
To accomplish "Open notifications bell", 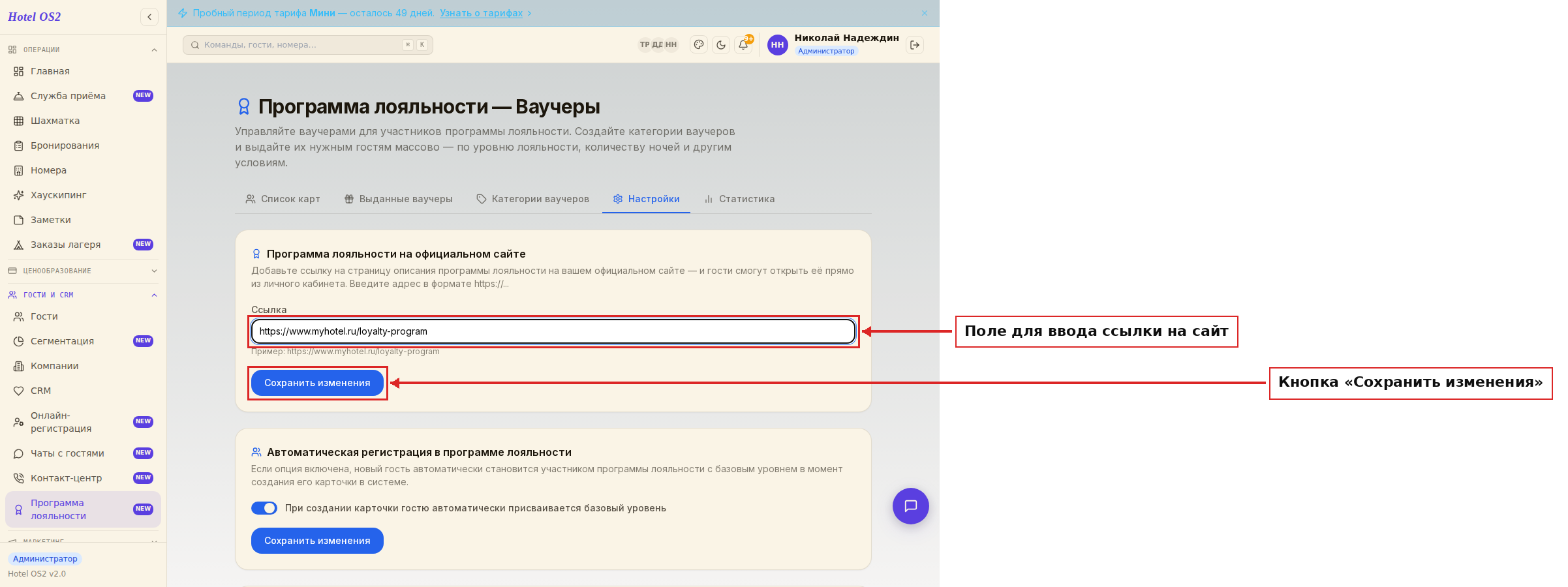I will pyautogui.click(x=743, y=45).
